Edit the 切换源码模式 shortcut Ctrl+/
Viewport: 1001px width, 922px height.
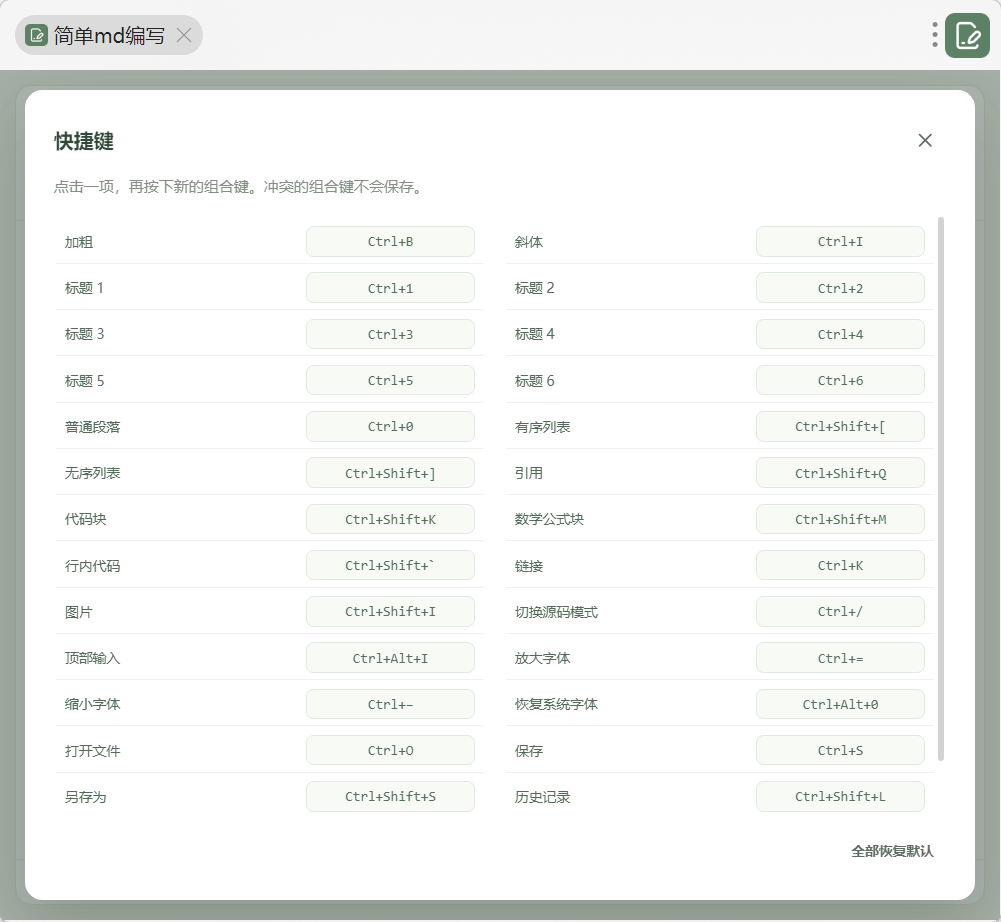(840, 611)
